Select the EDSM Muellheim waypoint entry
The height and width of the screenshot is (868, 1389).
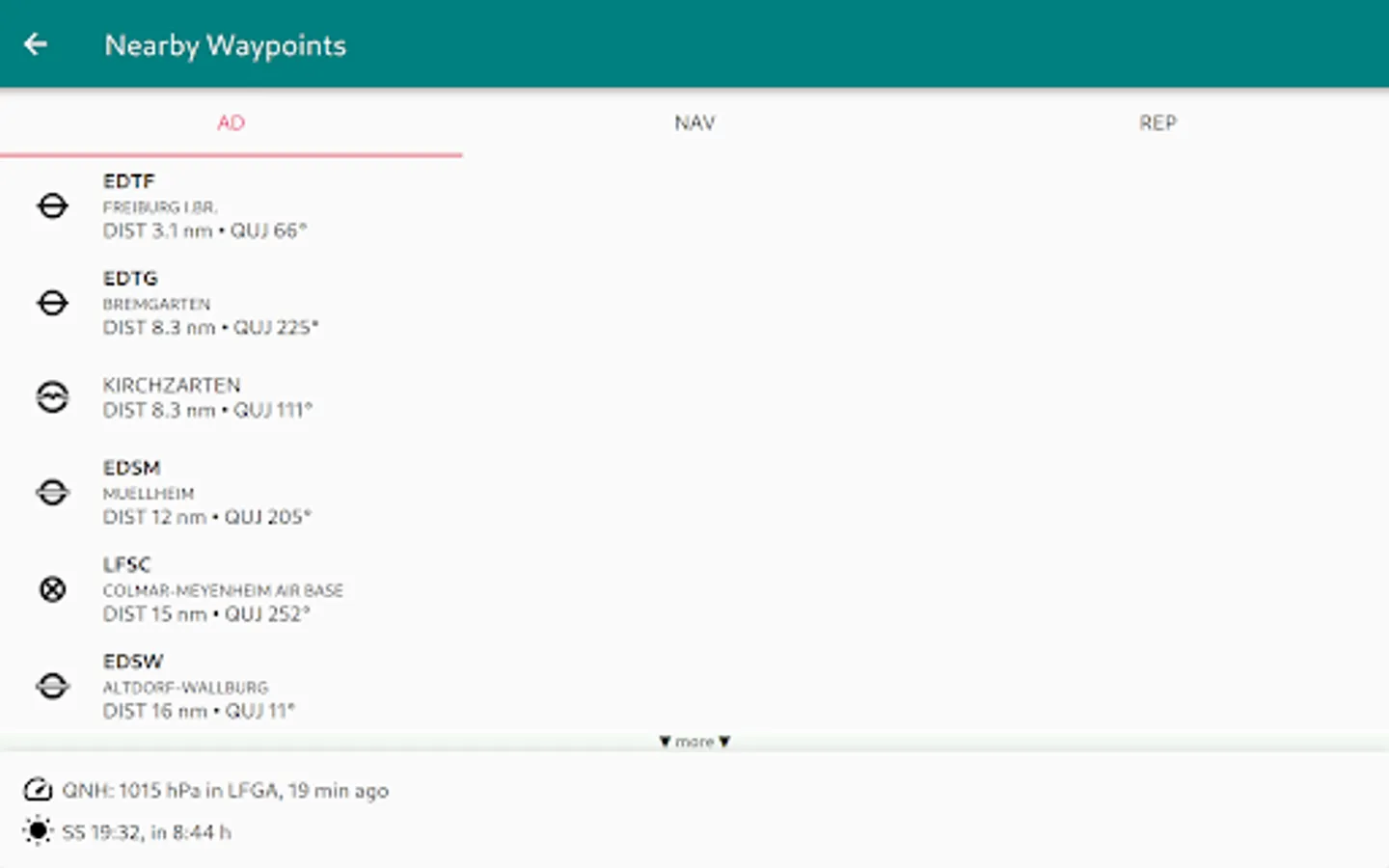coord(694,492)
